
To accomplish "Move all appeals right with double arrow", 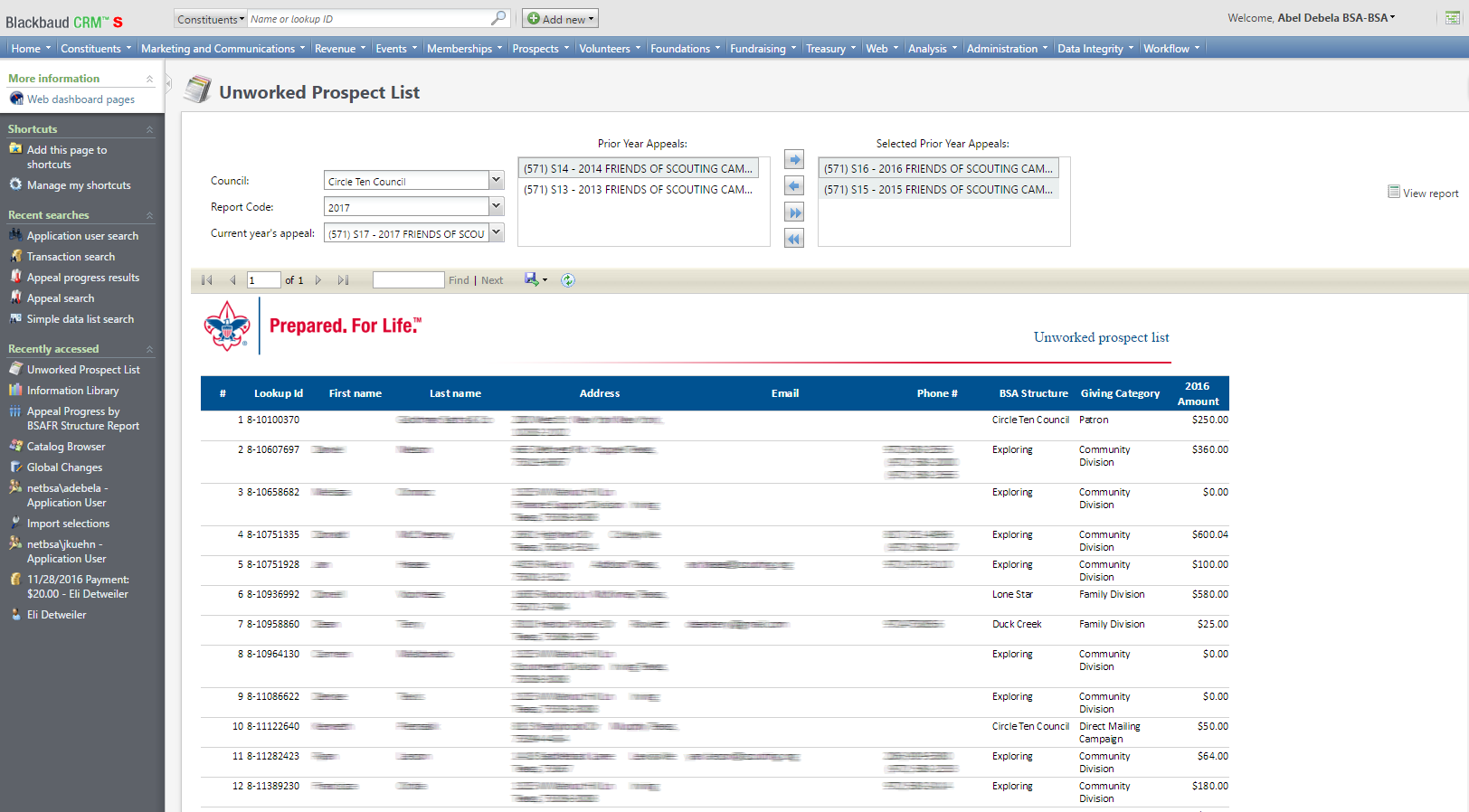I will [794, 212].
